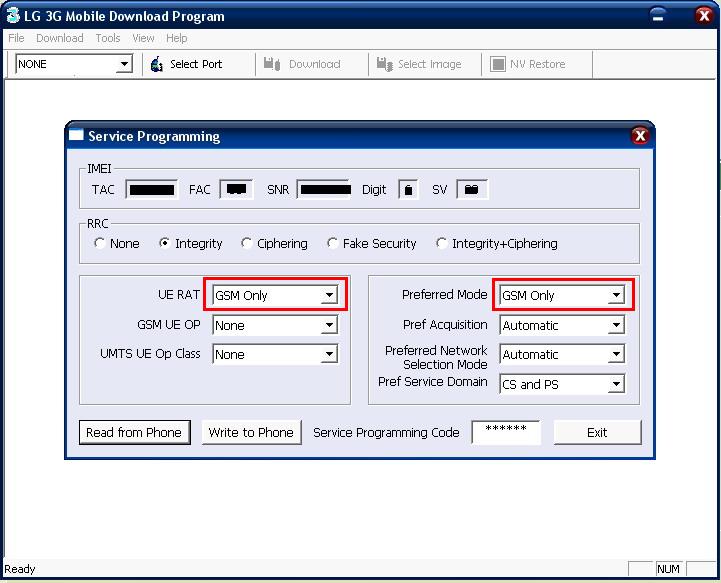The width and height of the screenshot is (721, 583).
Task: Click the LG app icon in title bar
Action: (13, 16)
